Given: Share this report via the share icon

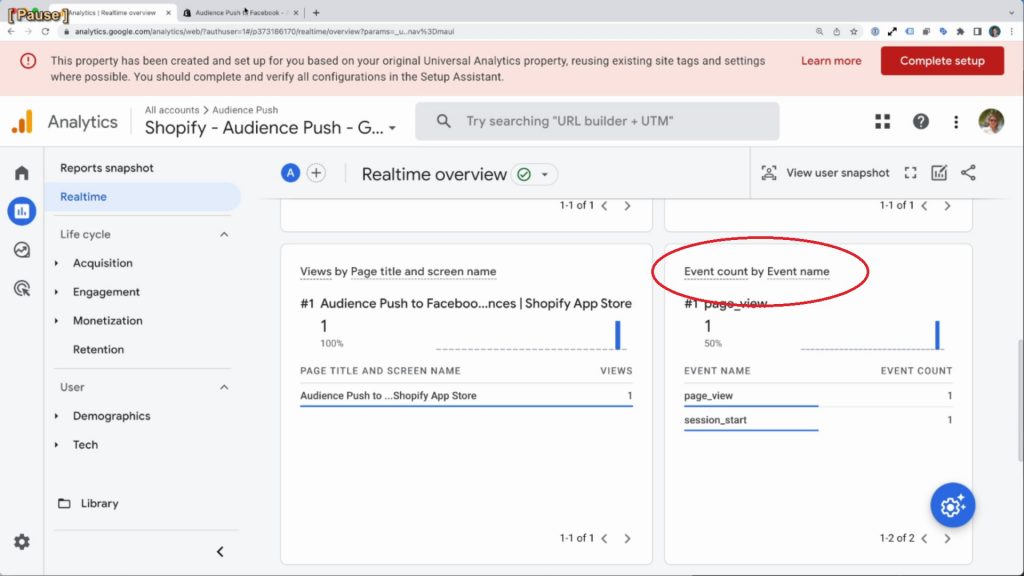Looking at the screenshot, I should (x=968, y=173).
